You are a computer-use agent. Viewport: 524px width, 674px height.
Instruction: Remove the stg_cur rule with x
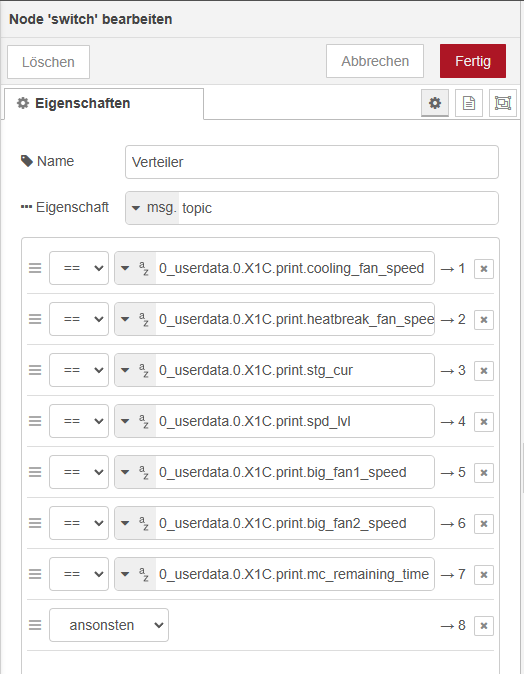pos(484,371)
